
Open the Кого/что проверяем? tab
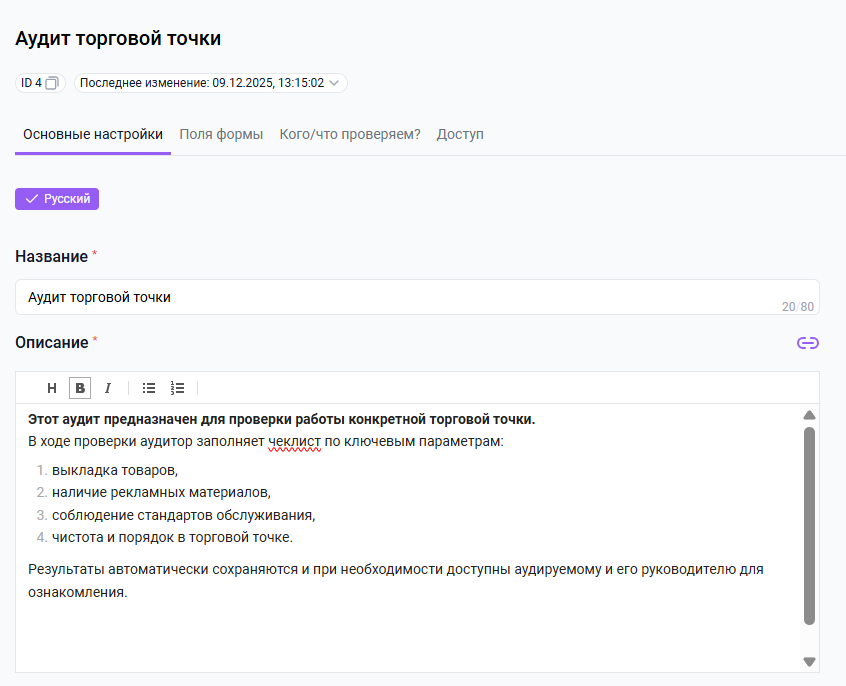point(350,134)
